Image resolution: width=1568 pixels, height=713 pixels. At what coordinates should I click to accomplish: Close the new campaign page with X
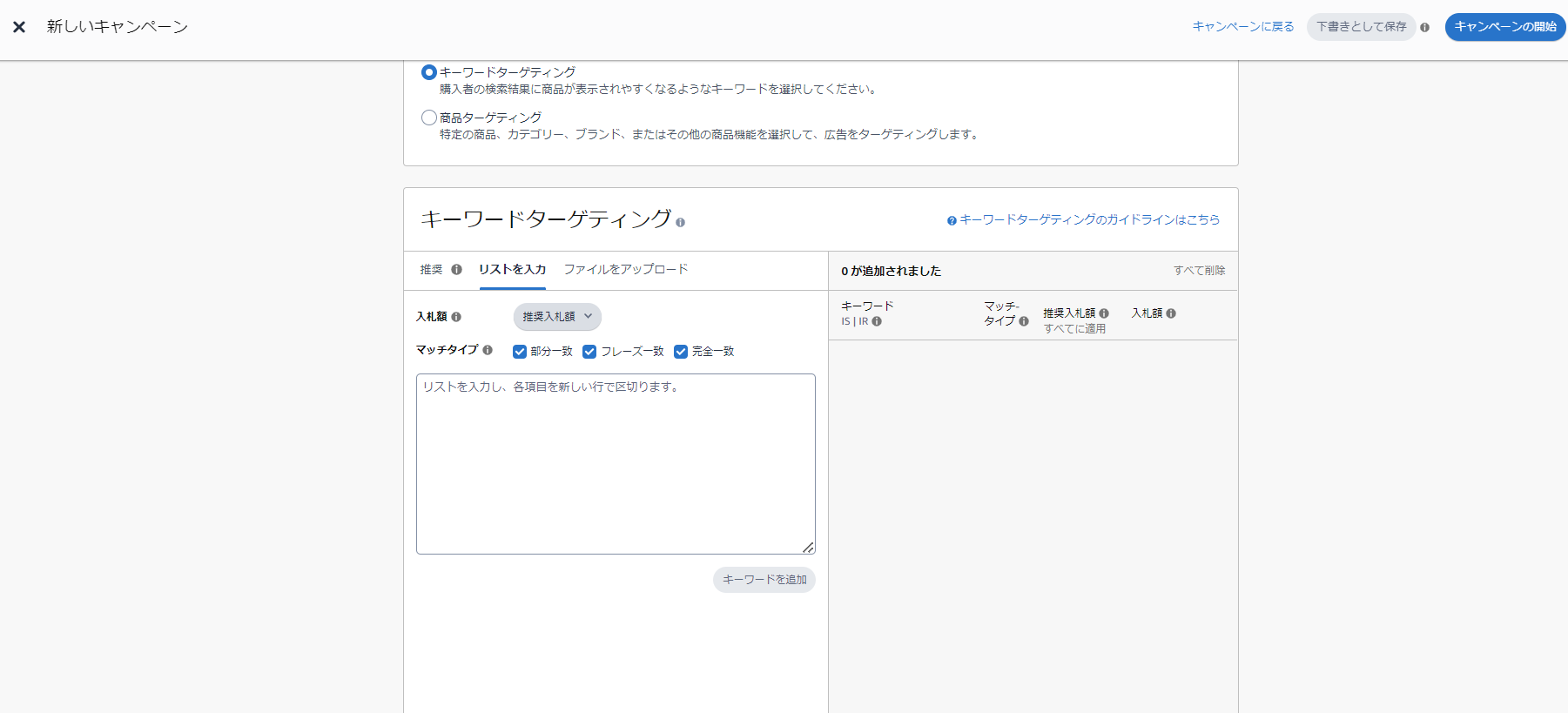(19, 27)
